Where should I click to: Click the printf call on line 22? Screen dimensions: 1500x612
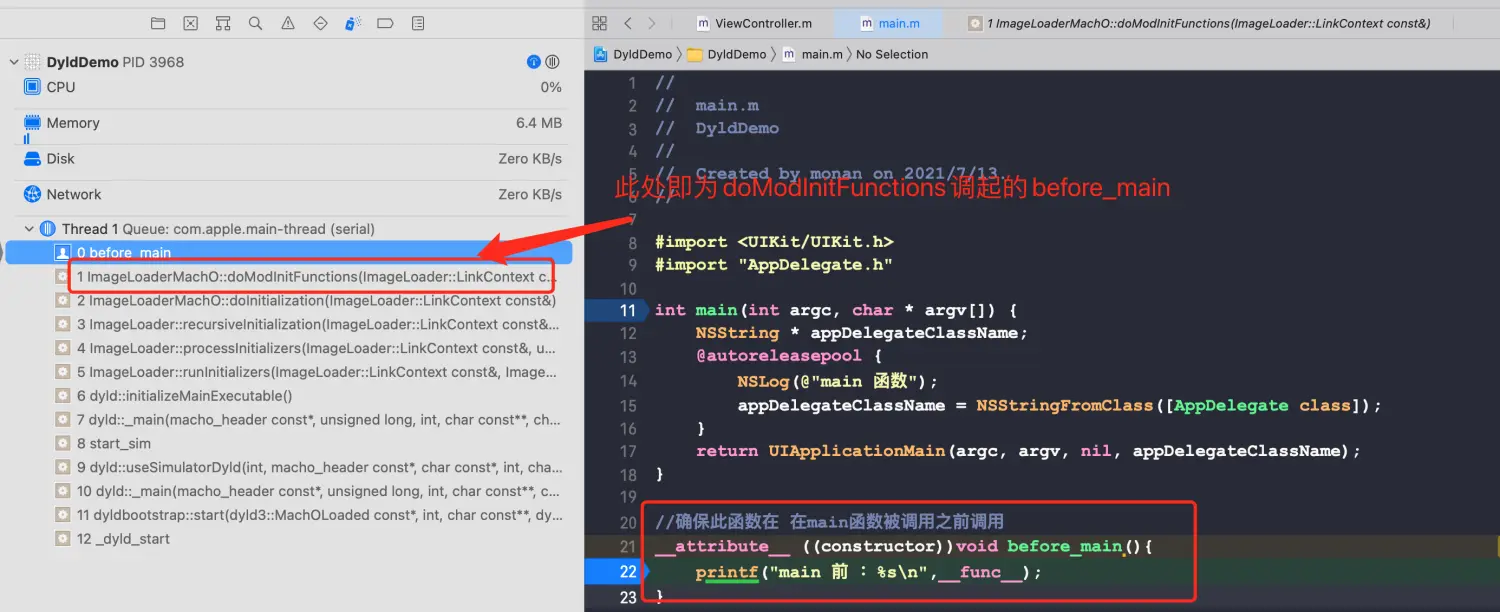727,573
